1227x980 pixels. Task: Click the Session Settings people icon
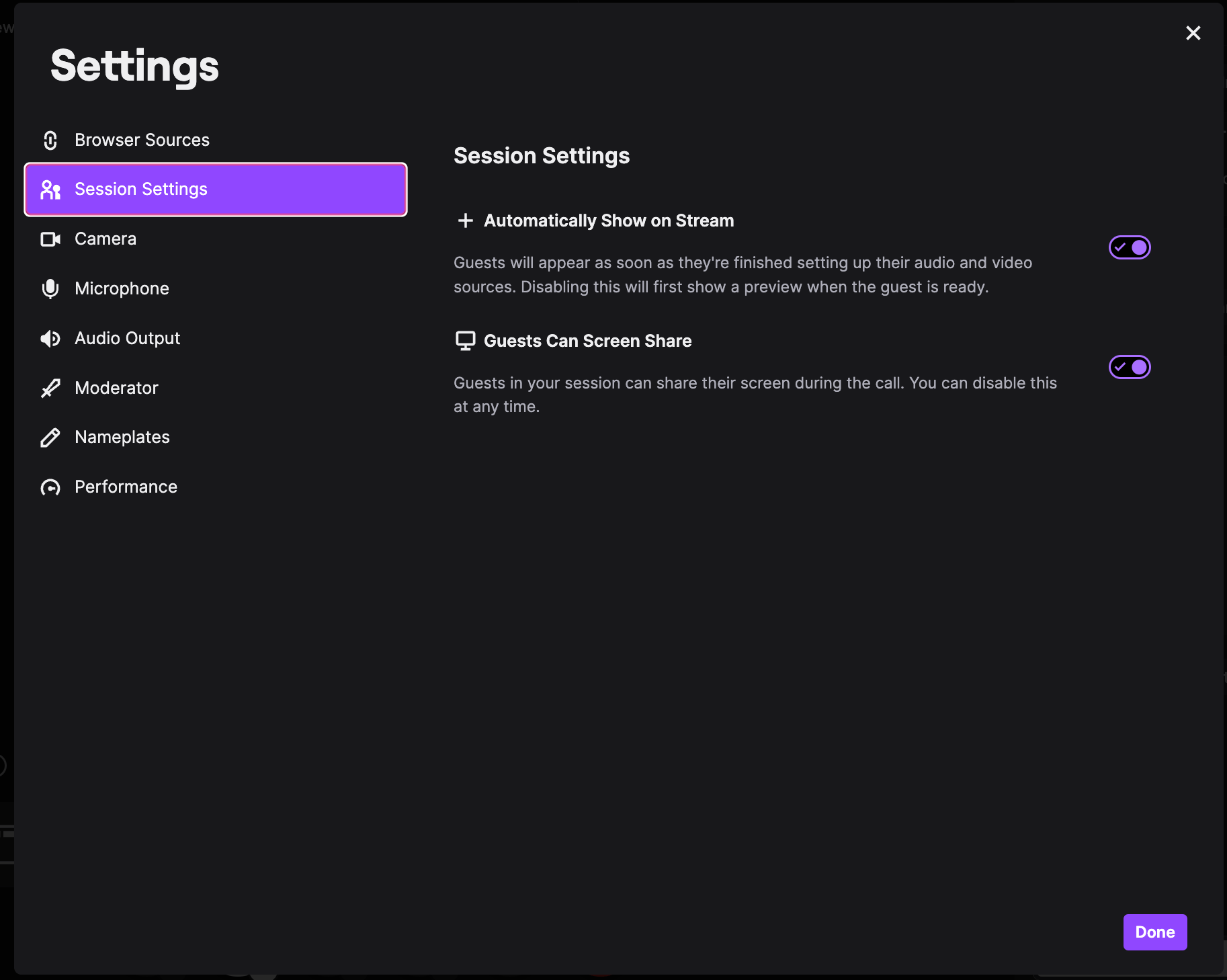tap(51, 190)
